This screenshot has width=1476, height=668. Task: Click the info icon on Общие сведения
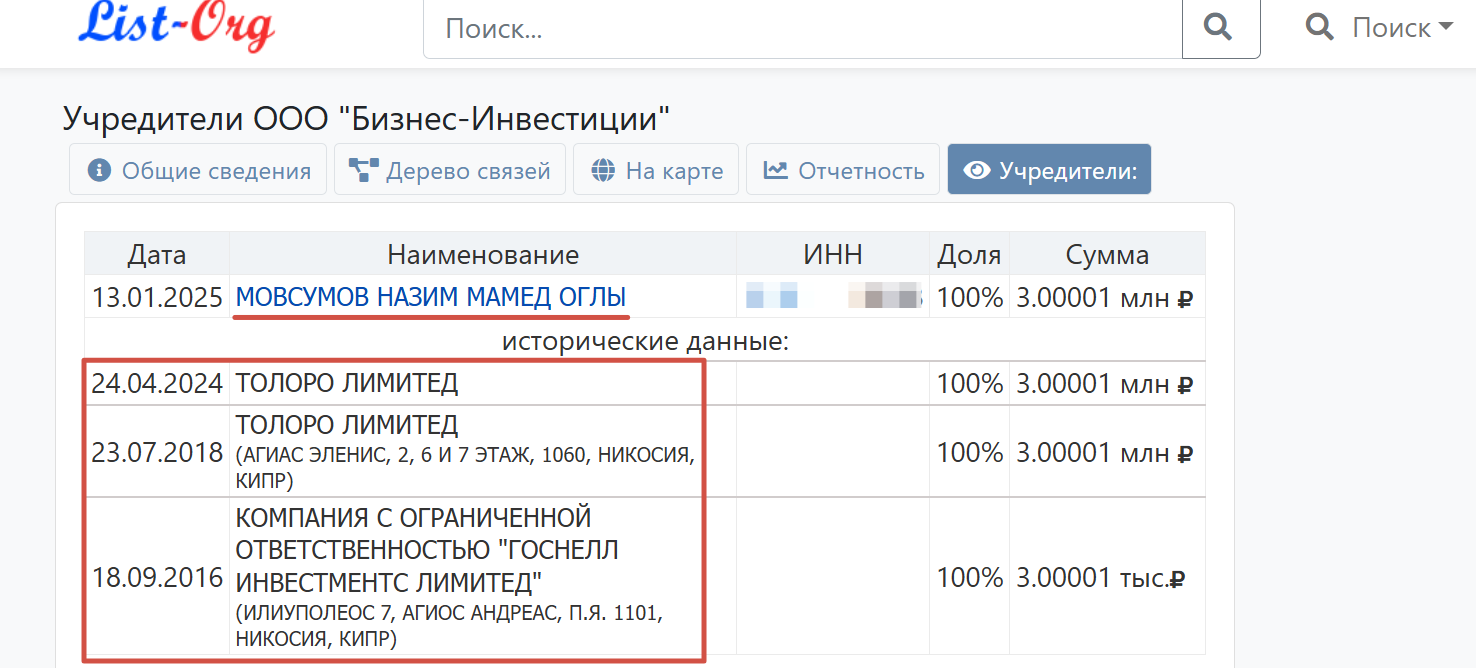(x=99, y=170)
